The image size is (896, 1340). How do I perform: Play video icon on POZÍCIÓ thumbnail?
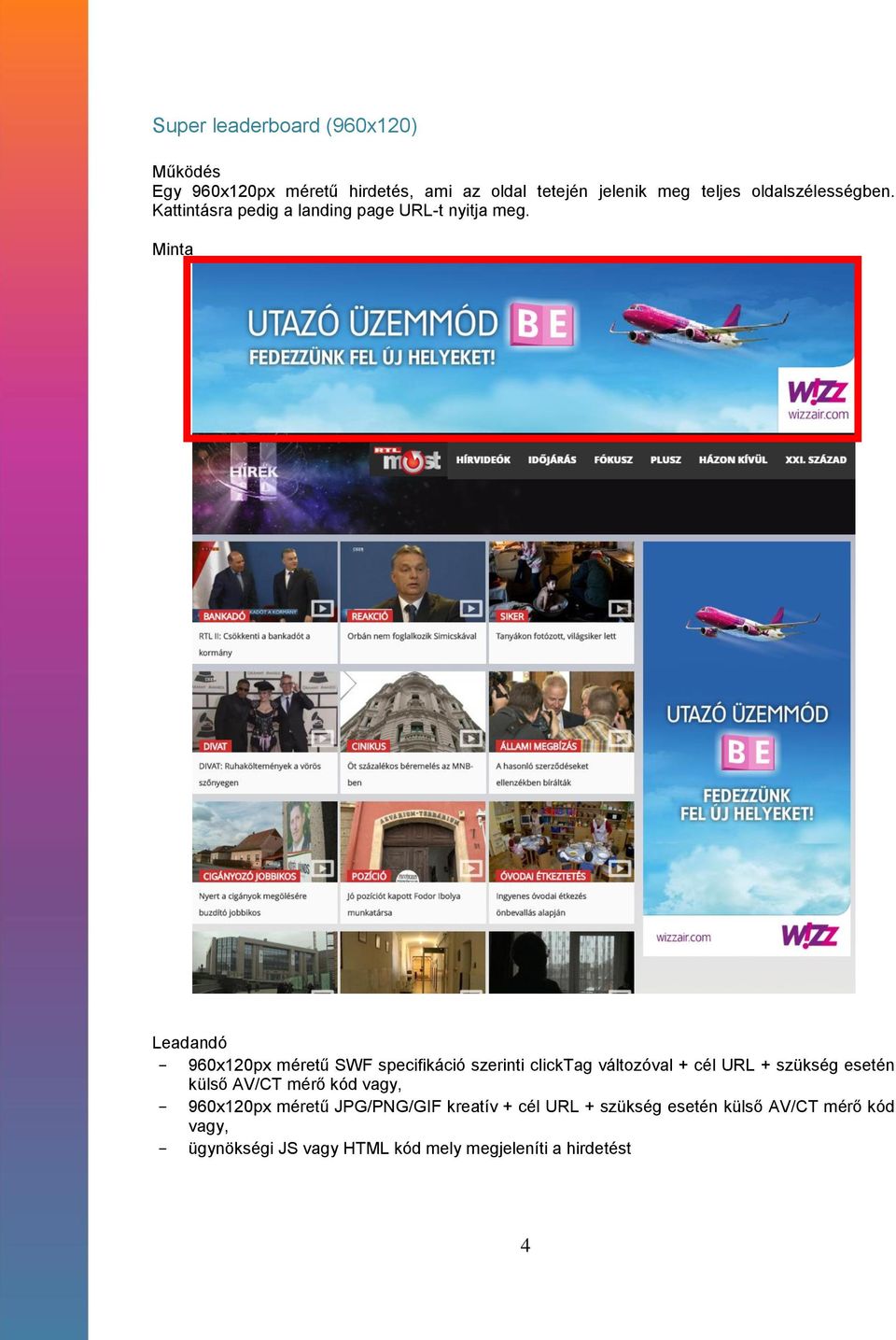[x=471, y=868]
